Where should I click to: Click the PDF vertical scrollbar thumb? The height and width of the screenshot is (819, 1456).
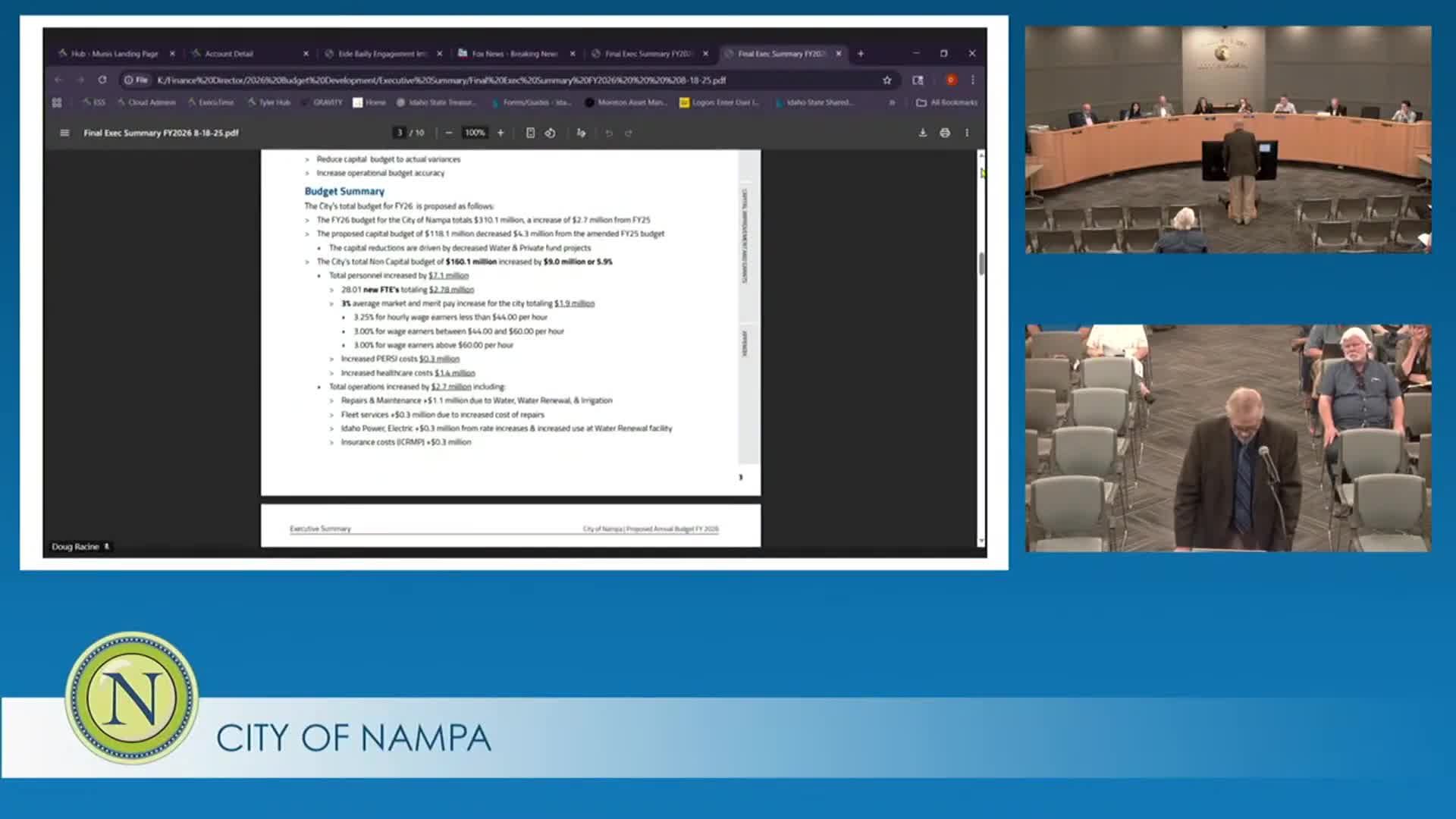coord(981,263)
